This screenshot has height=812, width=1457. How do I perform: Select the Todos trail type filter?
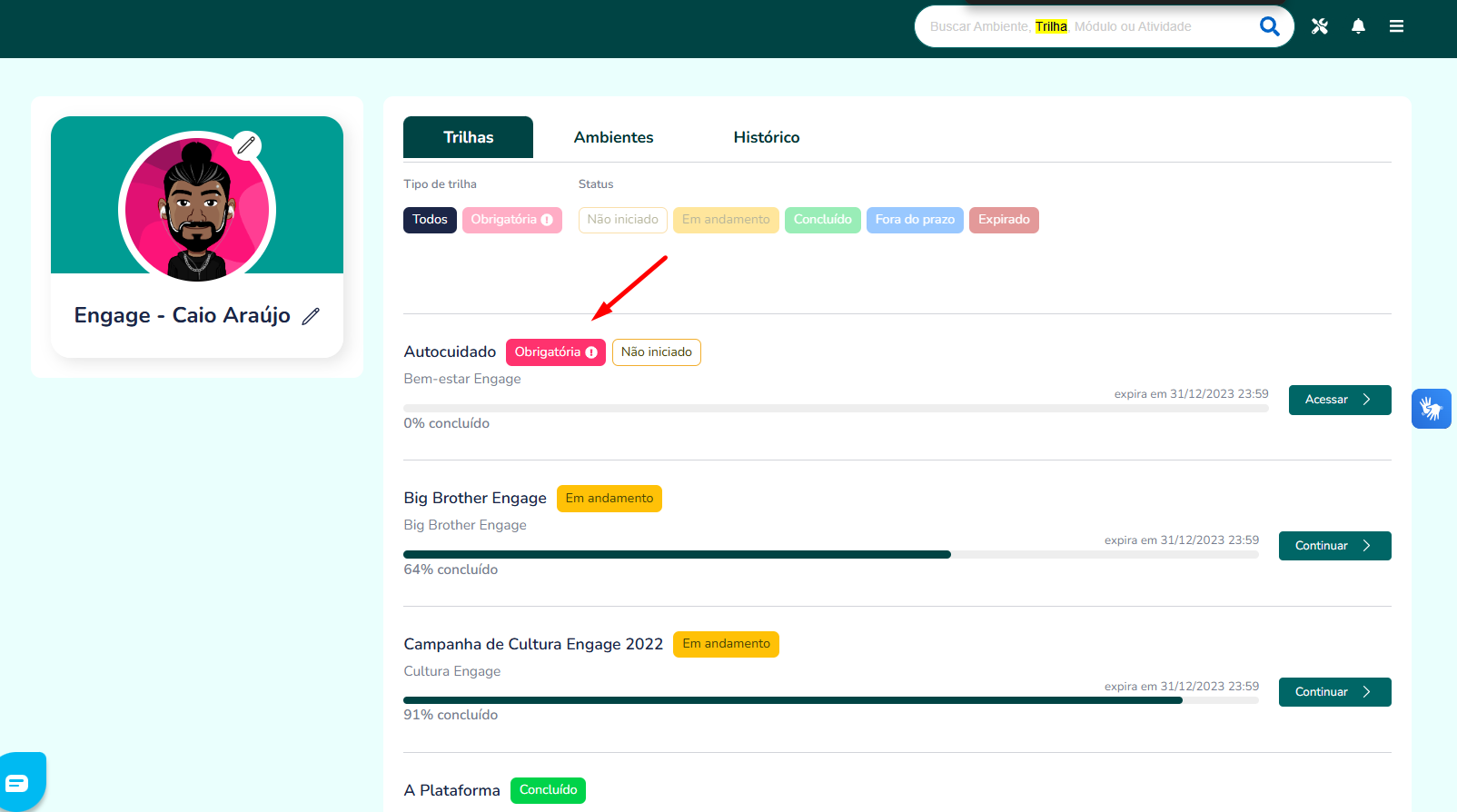tap(430, 220)
